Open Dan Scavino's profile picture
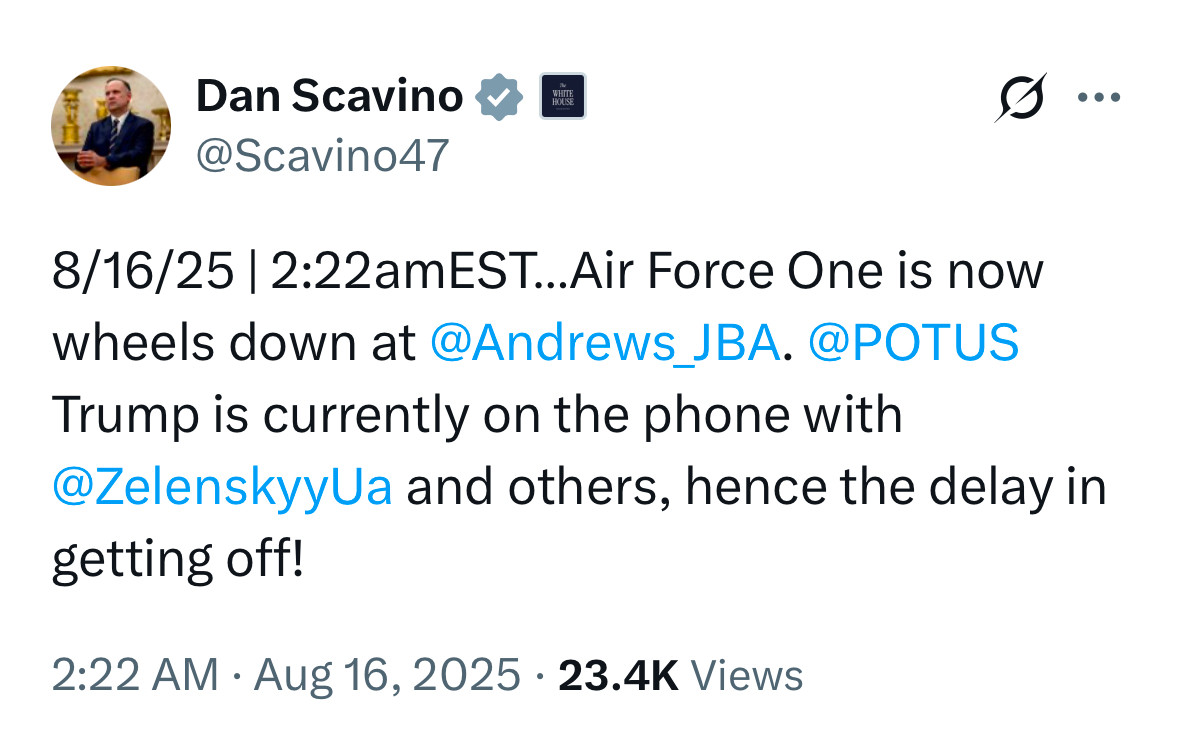 pyautogui.click(x=110, y=126)
